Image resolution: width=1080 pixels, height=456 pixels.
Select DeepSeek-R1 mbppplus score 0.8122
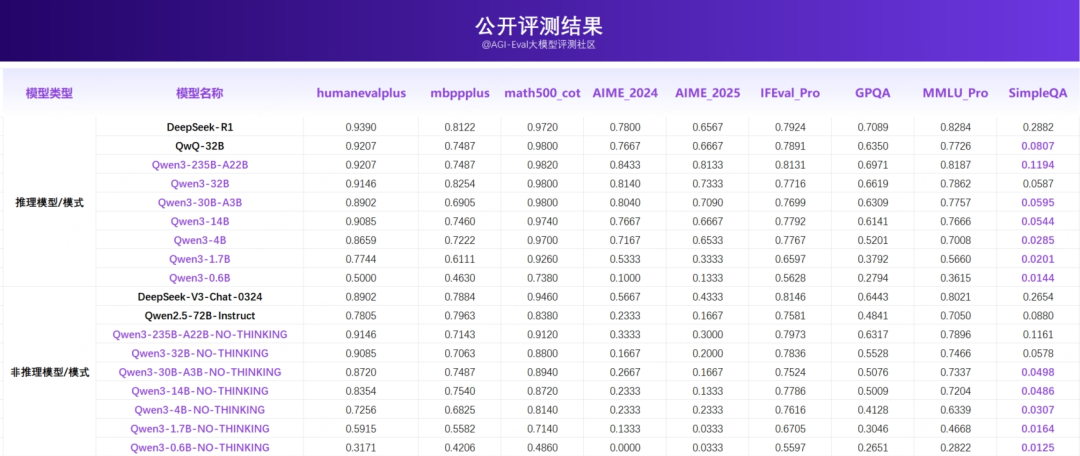pyautogui.click(x=460, y=127)
